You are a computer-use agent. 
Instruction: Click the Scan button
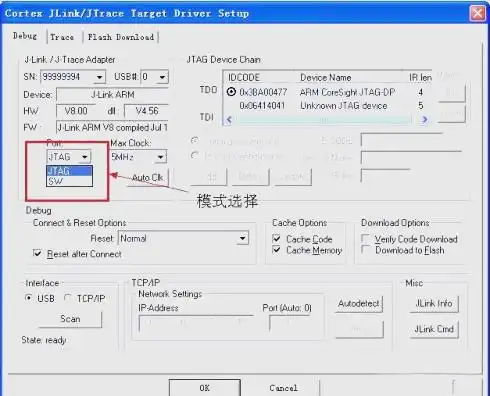click(70, 319)
